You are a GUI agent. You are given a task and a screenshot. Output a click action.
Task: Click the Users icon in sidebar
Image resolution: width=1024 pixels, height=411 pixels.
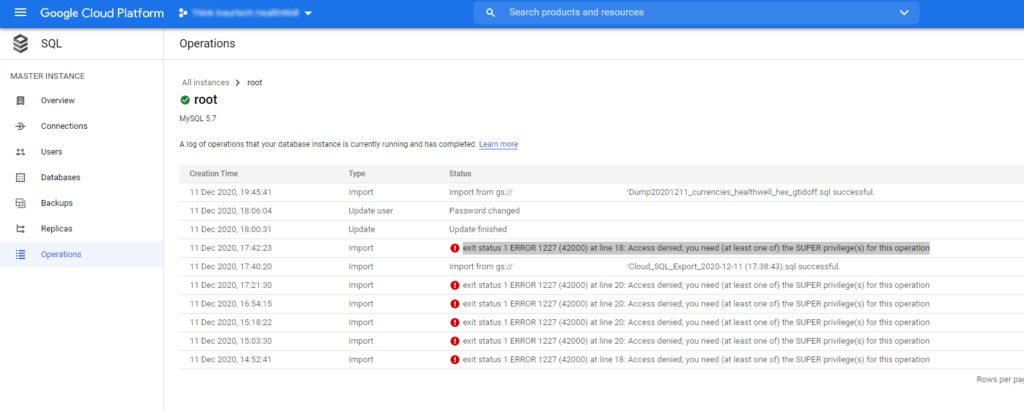(x=20, y=152)
